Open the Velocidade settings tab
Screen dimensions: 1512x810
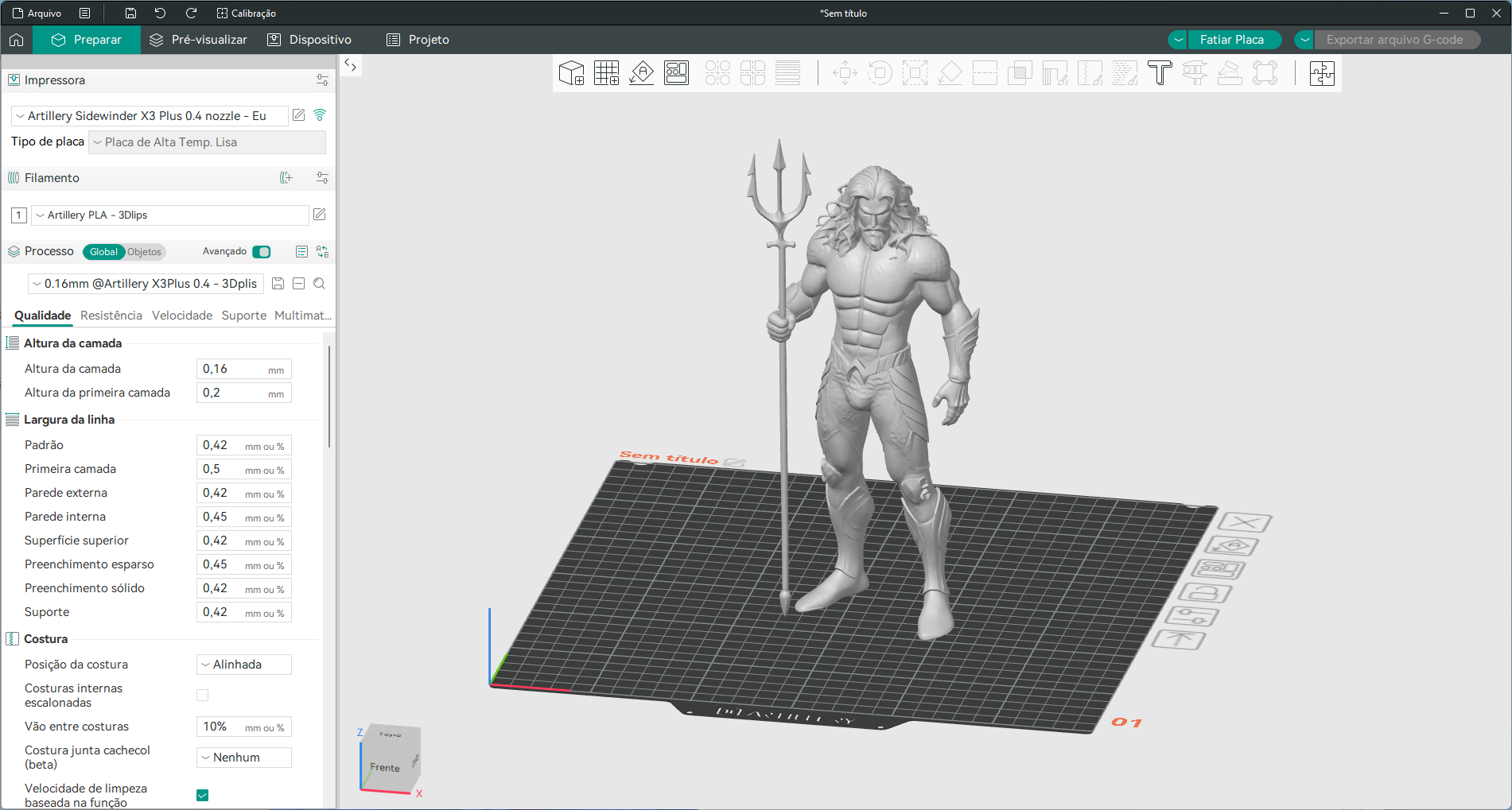tap(182, 316)
